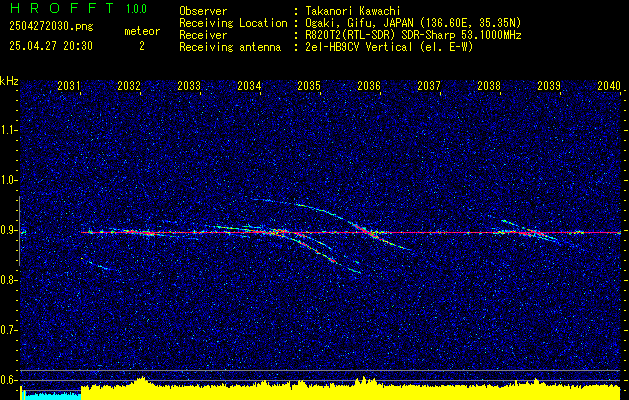This screenshot has width=629, height=400.
Task: Click the 1.0 frequency axis label
Action: coord(8,180)
